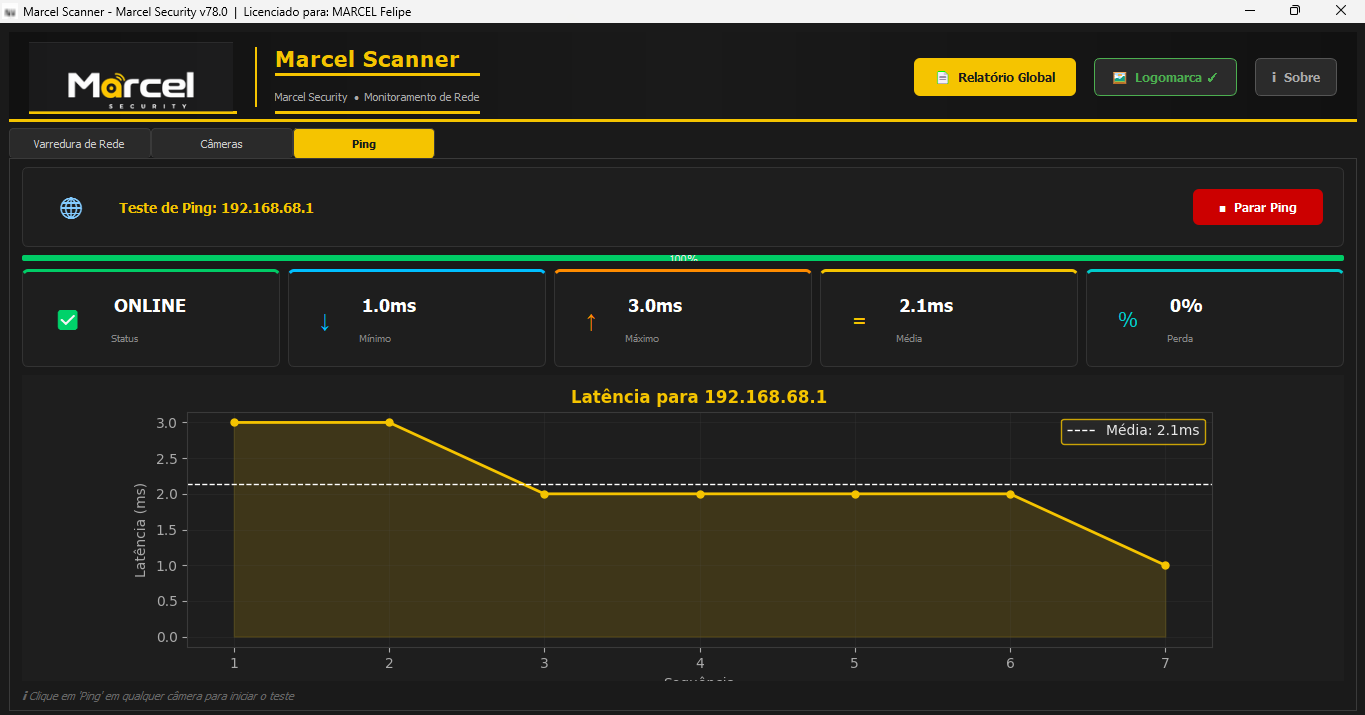Open the Sobre about dialog
The height and width of the screenshot is (715, 1365).
1295,77
